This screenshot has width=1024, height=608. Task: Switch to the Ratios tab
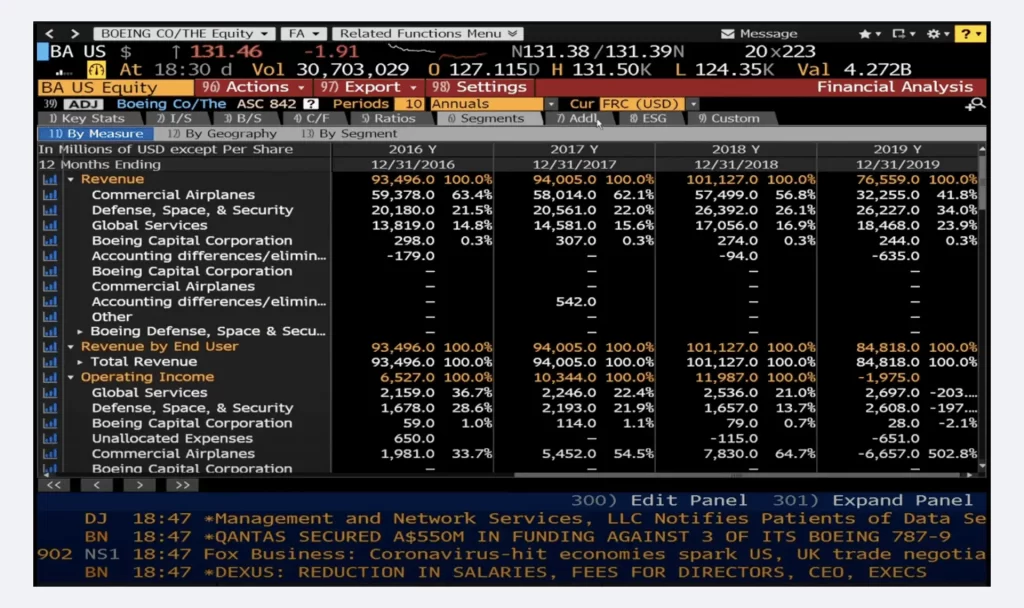pos(388,119)
